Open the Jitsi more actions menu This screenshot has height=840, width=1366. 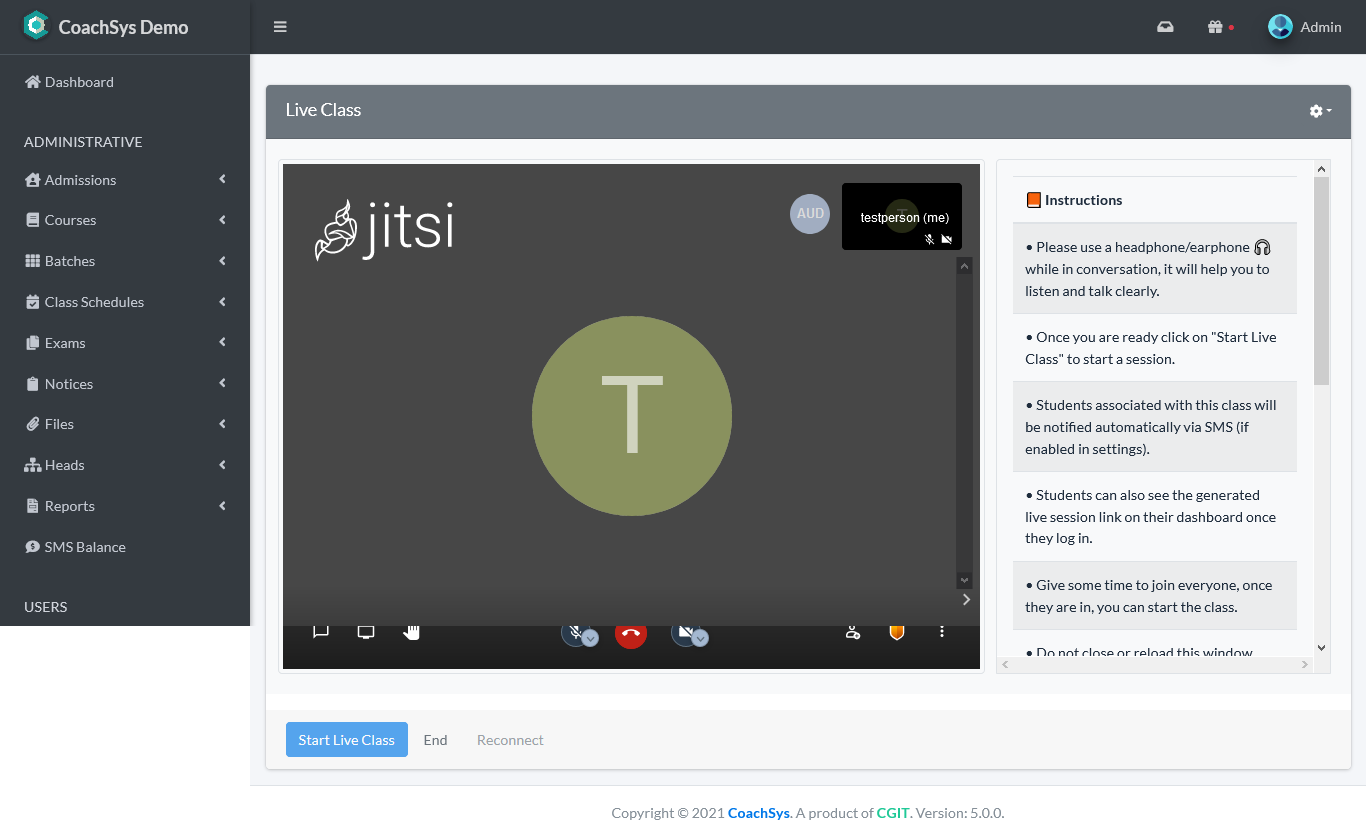[x=941, y=632]
